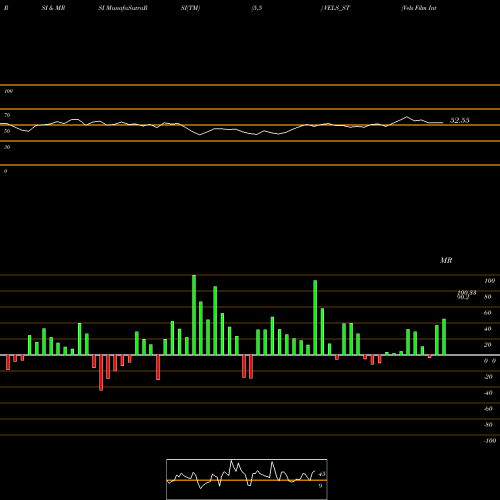
Task: Click the MR axis label 80
Action: [x=488, y=297]
